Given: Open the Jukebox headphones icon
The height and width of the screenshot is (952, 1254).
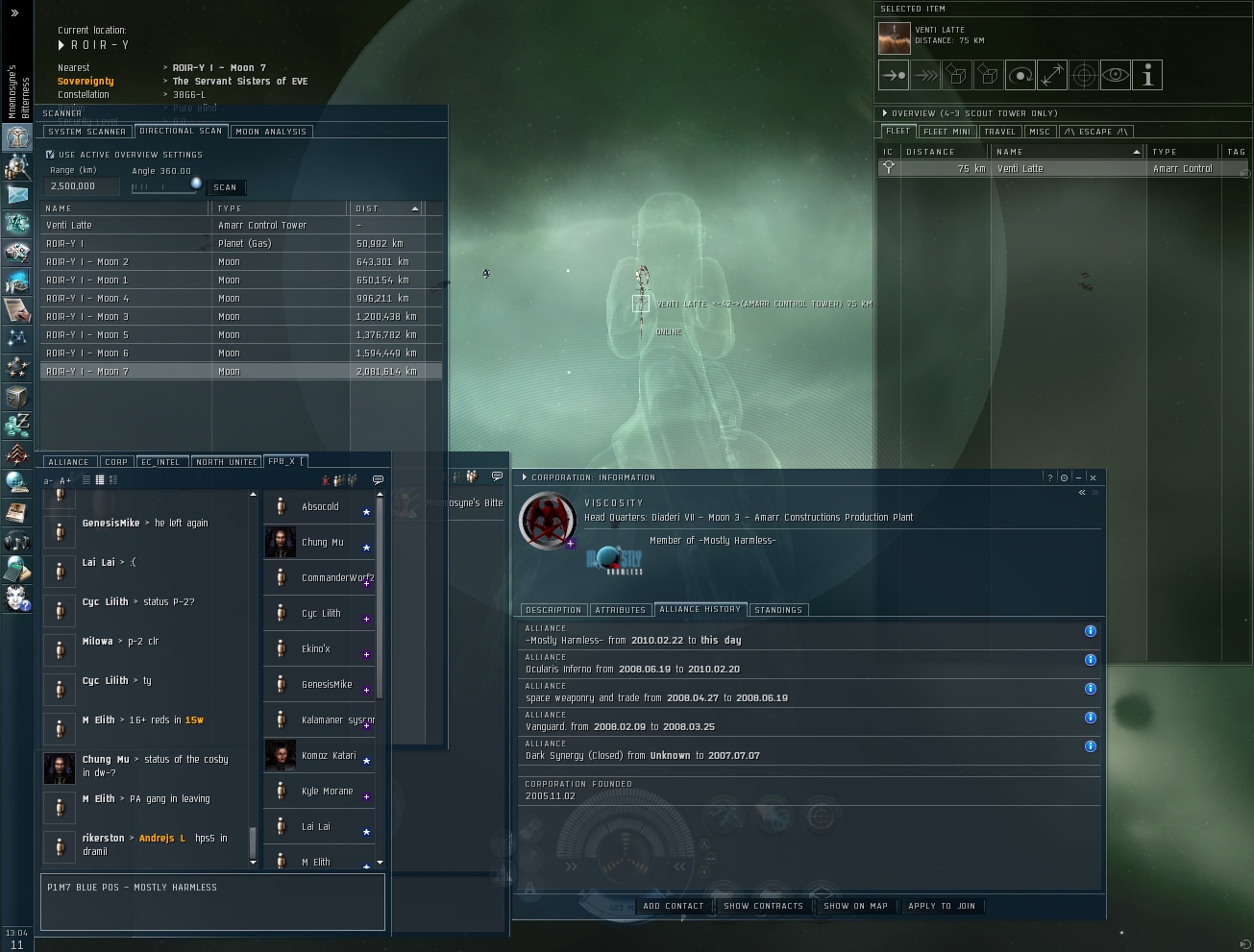Looking at the screenshot, I should [17, 541].
